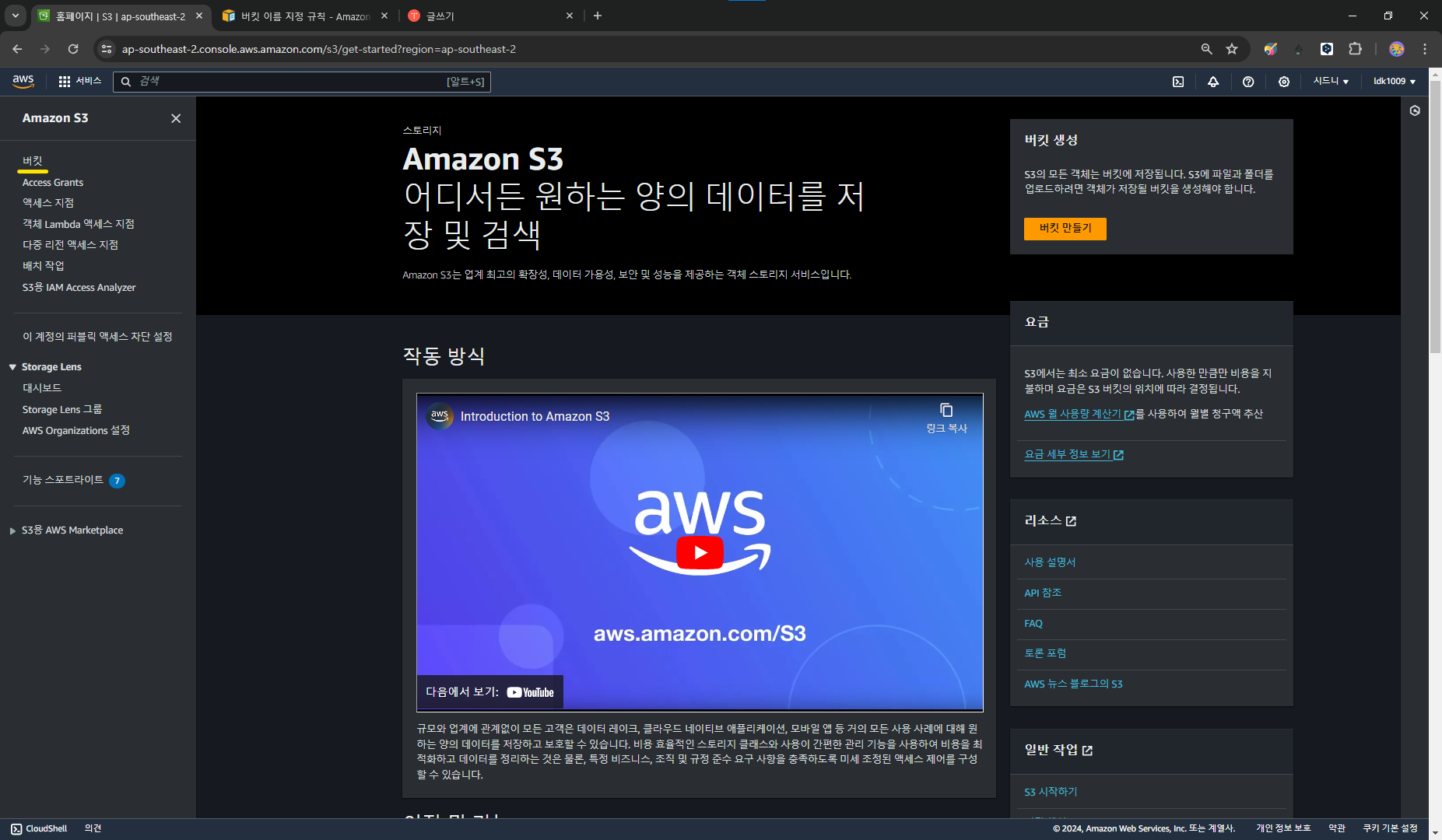This screenshot has height=840, width=1442.
Task: Open the AWS home logo
Action: [x=23, y=81]
